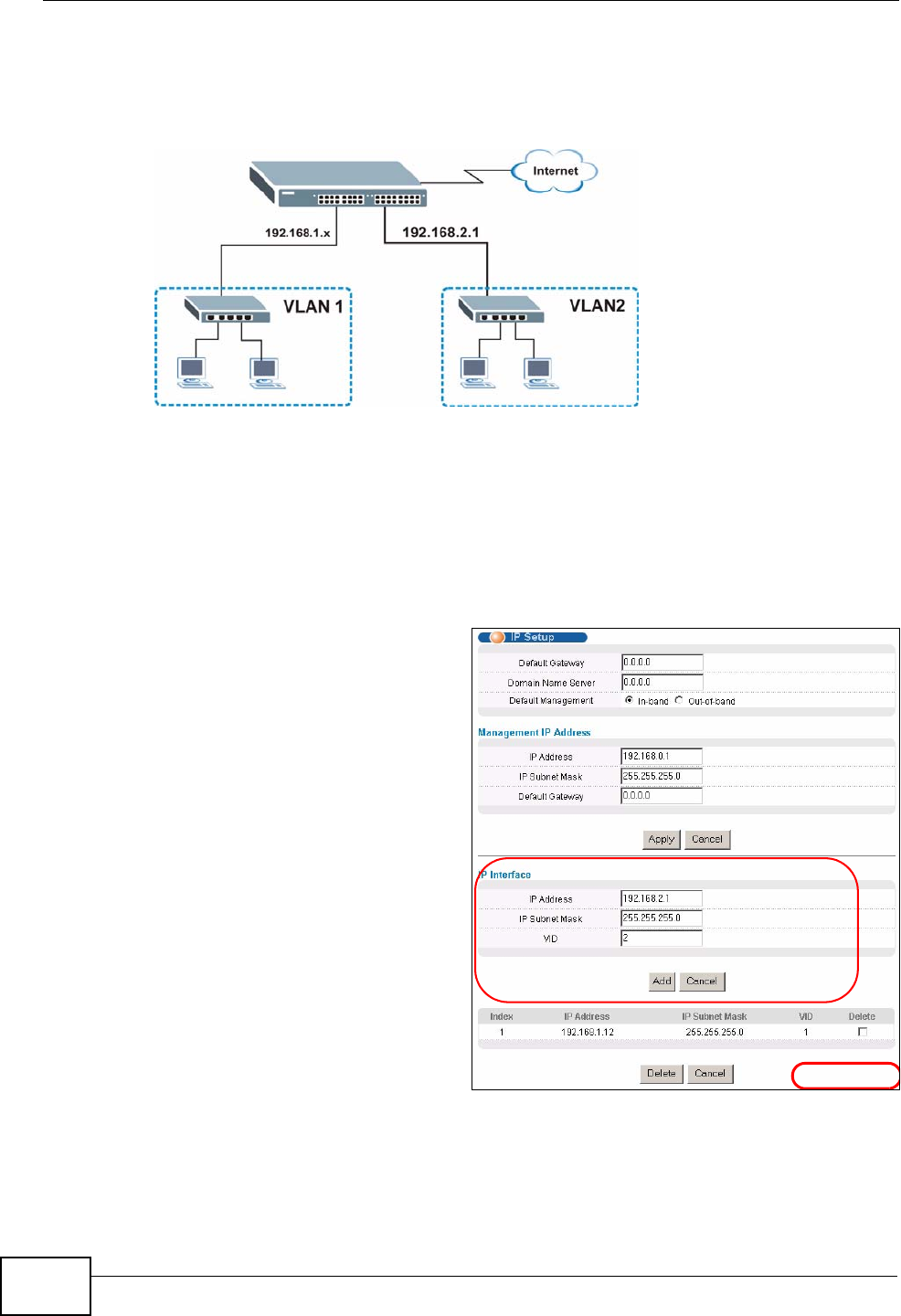This screenshot has width=901, height=1316.
Task: Click the IP Interface Subnet Mask field
Action: [662, 918]
